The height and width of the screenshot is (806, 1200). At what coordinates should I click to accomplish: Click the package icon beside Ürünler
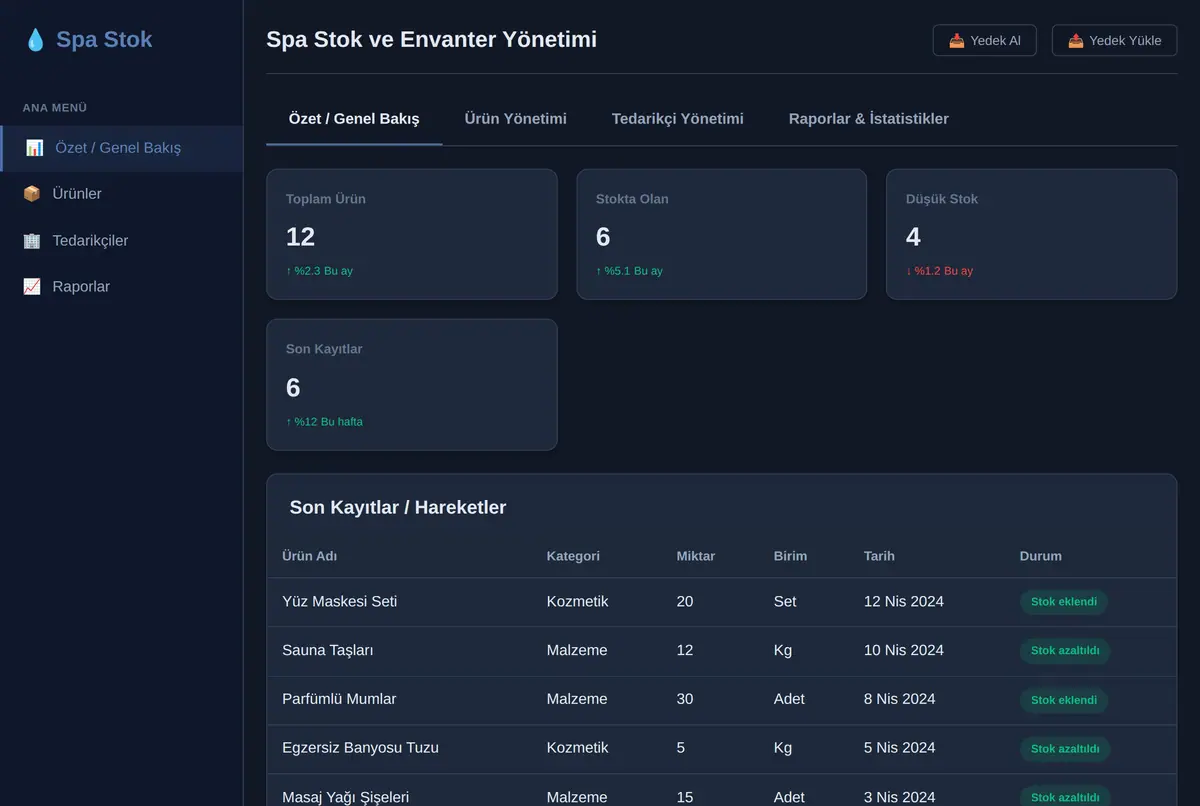32,194
